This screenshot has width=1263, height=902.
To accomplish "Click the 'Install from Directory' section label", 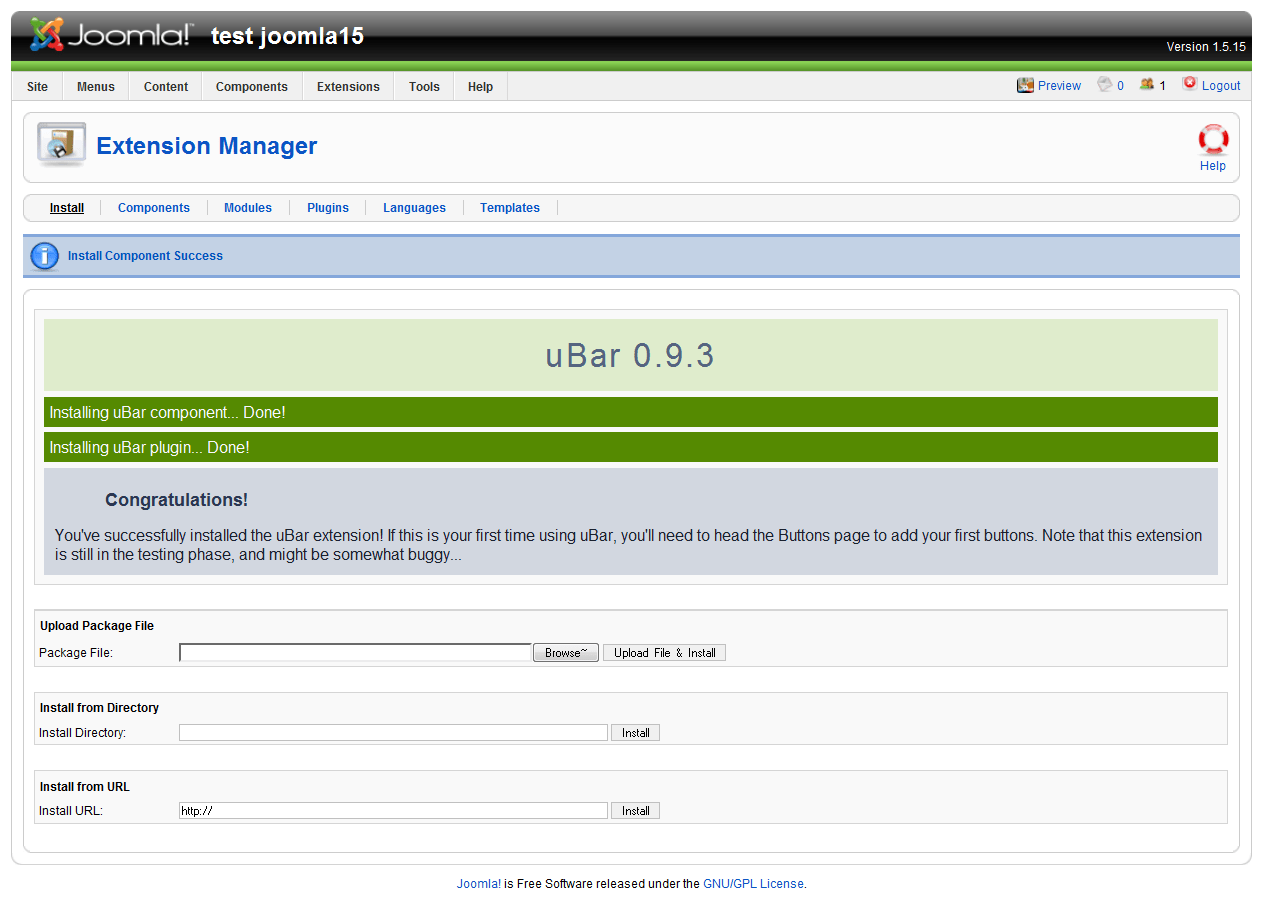I will pos(99,708).
